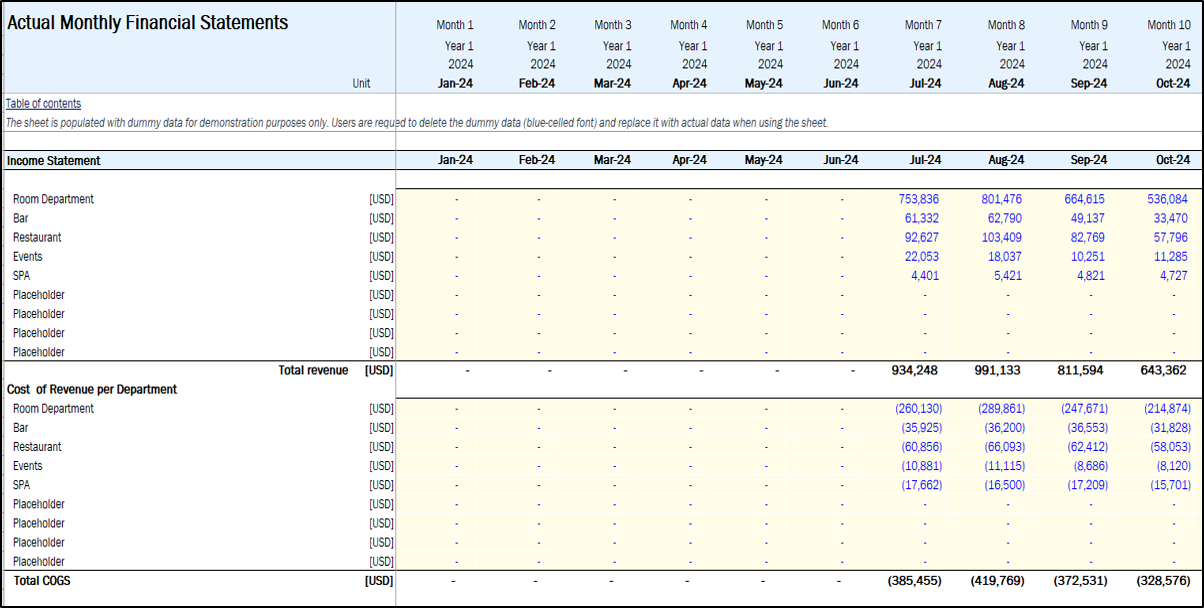This screenshot has width=1204, height=608.
Task: Select the Month 10 column header
Action: coord(1169,25)
